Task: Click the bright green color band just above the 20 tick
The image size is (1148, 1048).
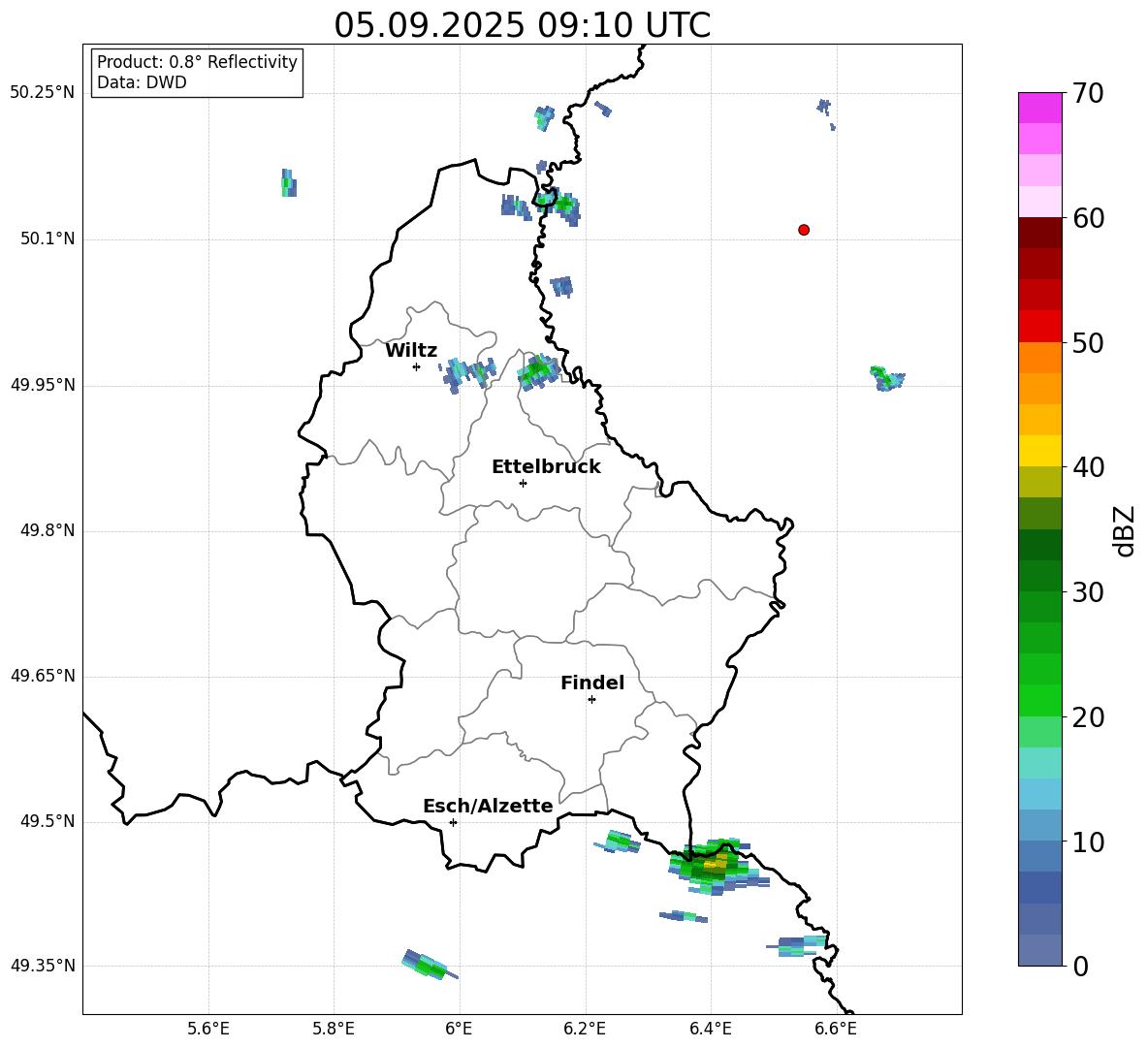Action: tap(1039, 700)
